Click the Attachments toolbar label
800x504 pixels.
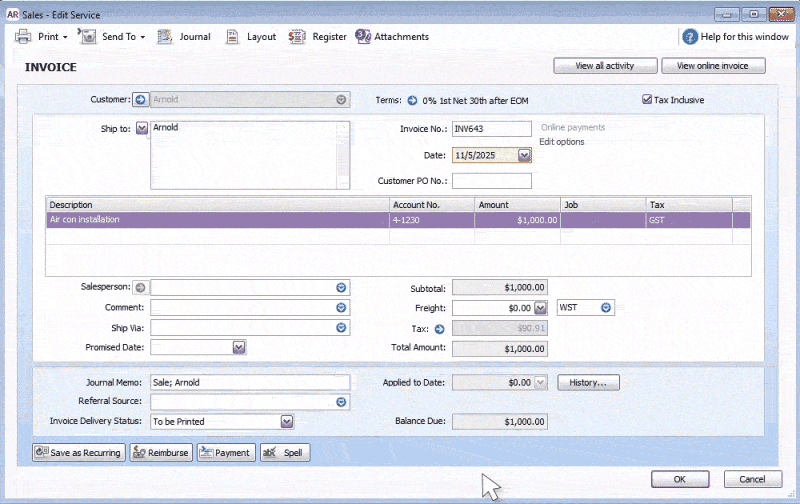pos(402,37)
